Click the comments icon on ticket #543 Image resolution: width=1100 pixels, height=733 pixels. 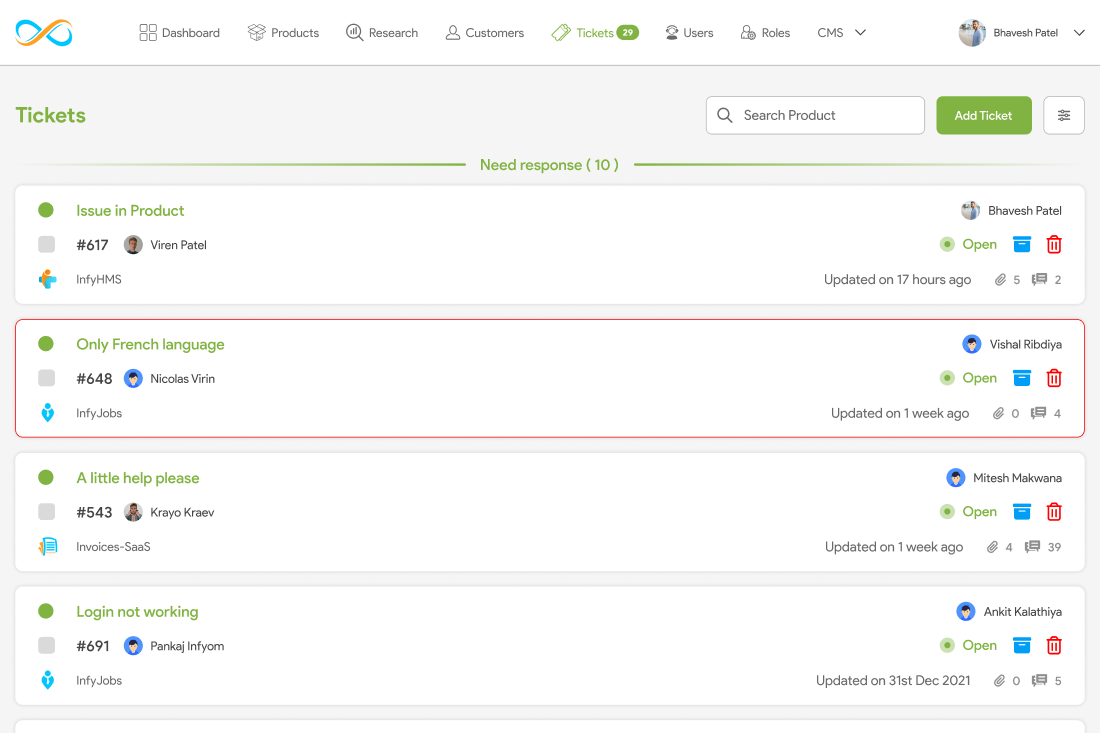coord(1032,546)
